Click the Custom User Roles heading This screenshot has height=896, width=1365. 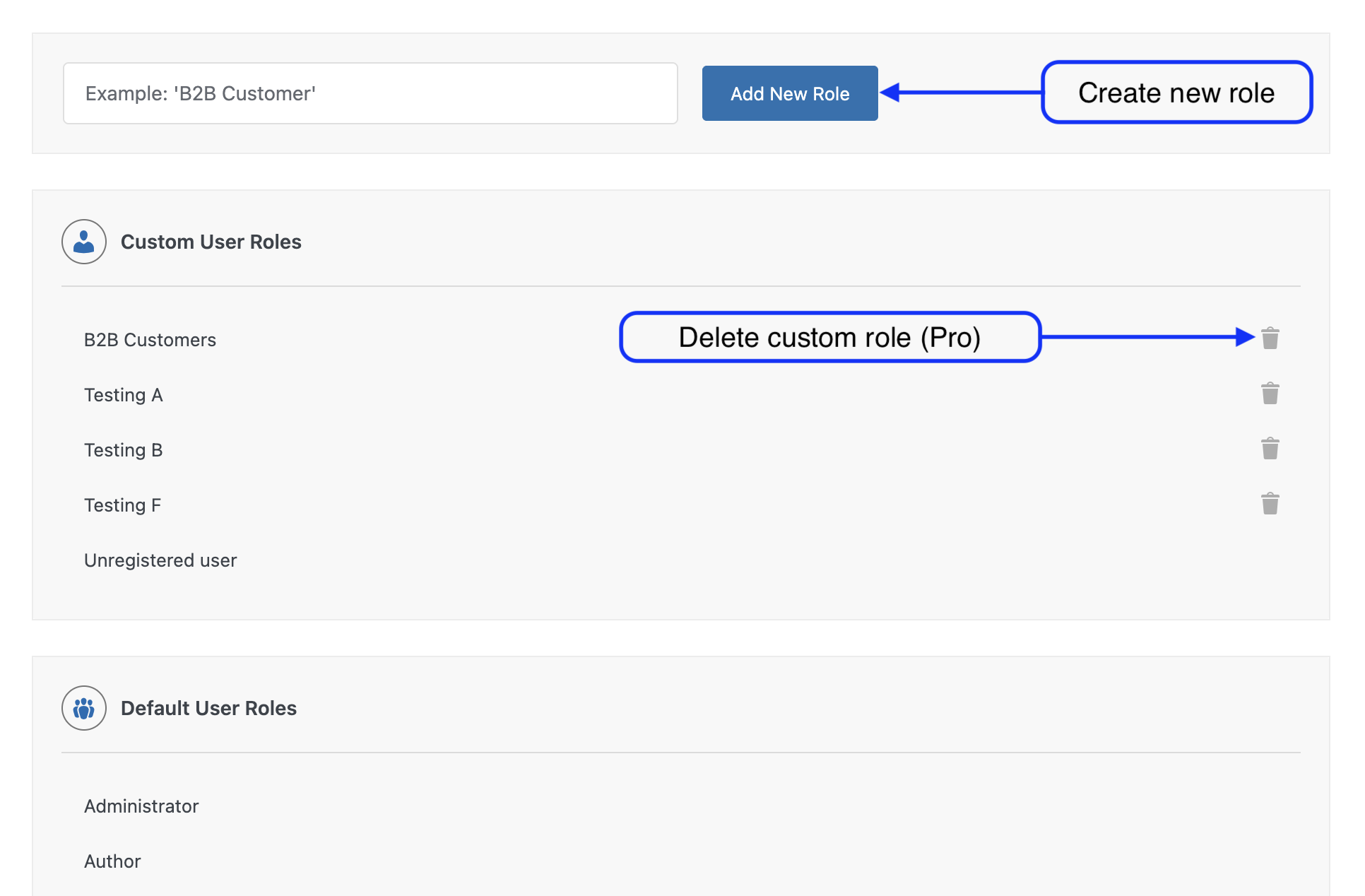point(211,242)
